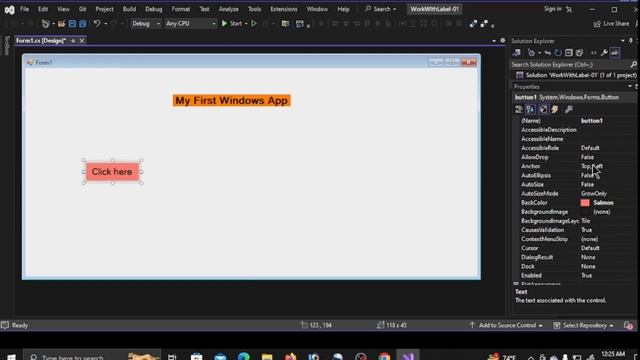The image size is (640, 360).
Task: Click the Search box in title bar
Action: point(380,9)
